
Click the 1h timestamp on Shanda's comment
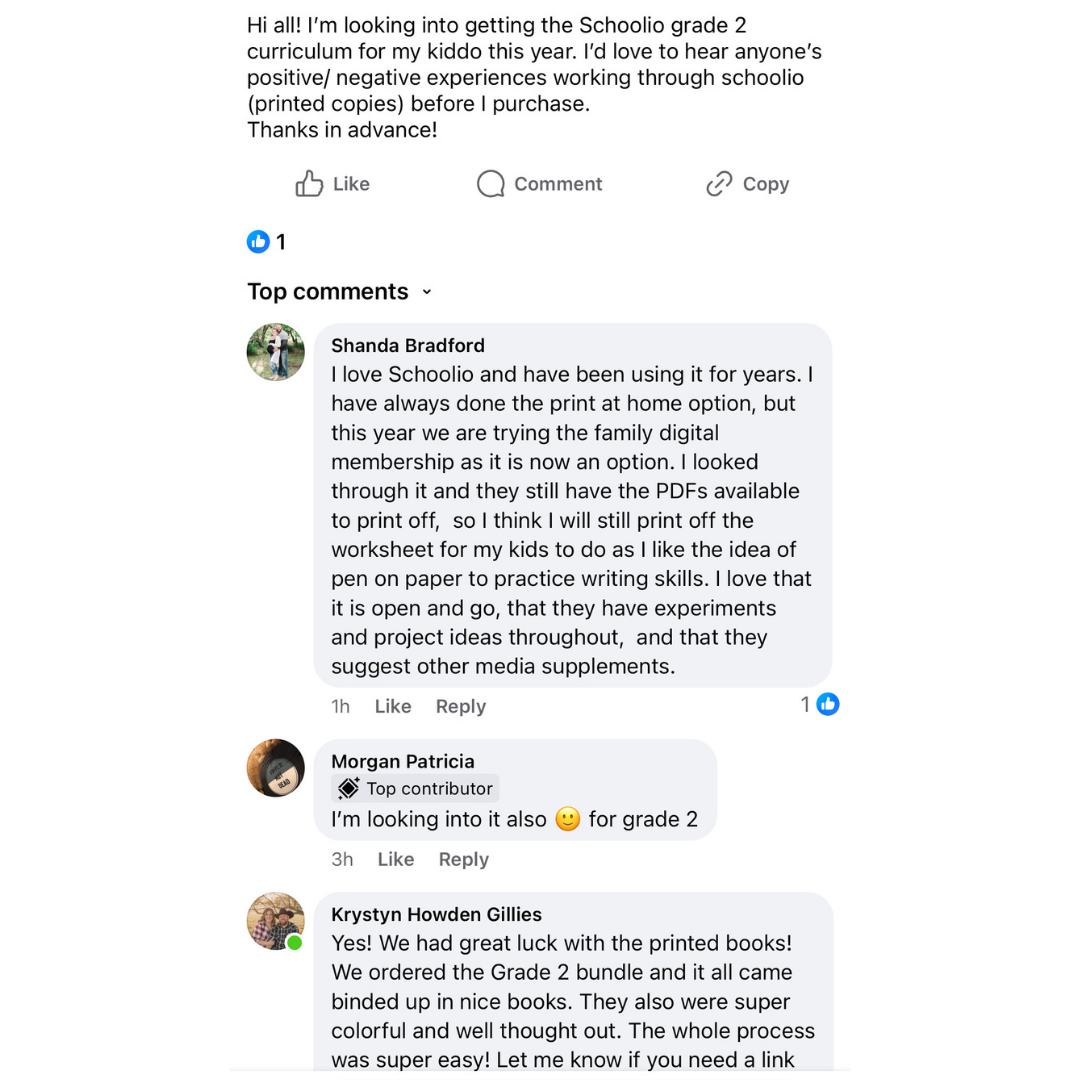click(x=340, y=706)
